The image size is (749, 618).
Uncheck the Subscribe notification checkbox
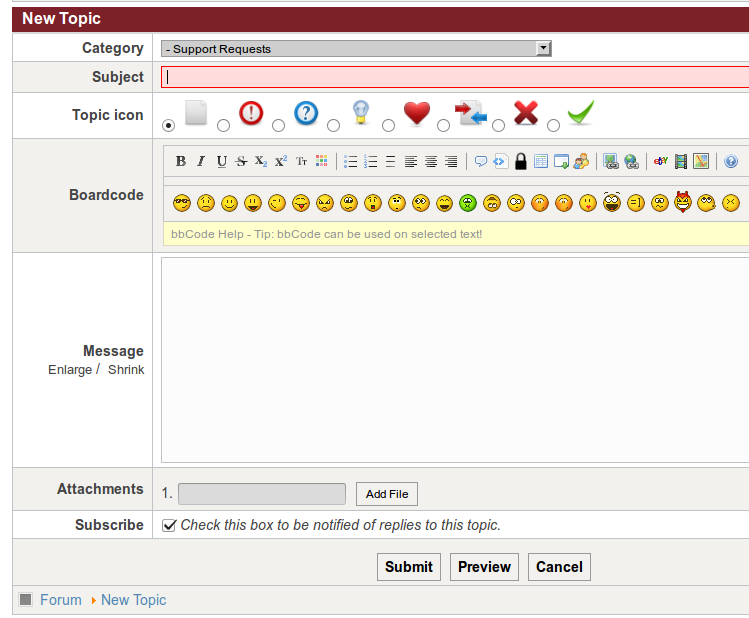[x=169, y=525]
